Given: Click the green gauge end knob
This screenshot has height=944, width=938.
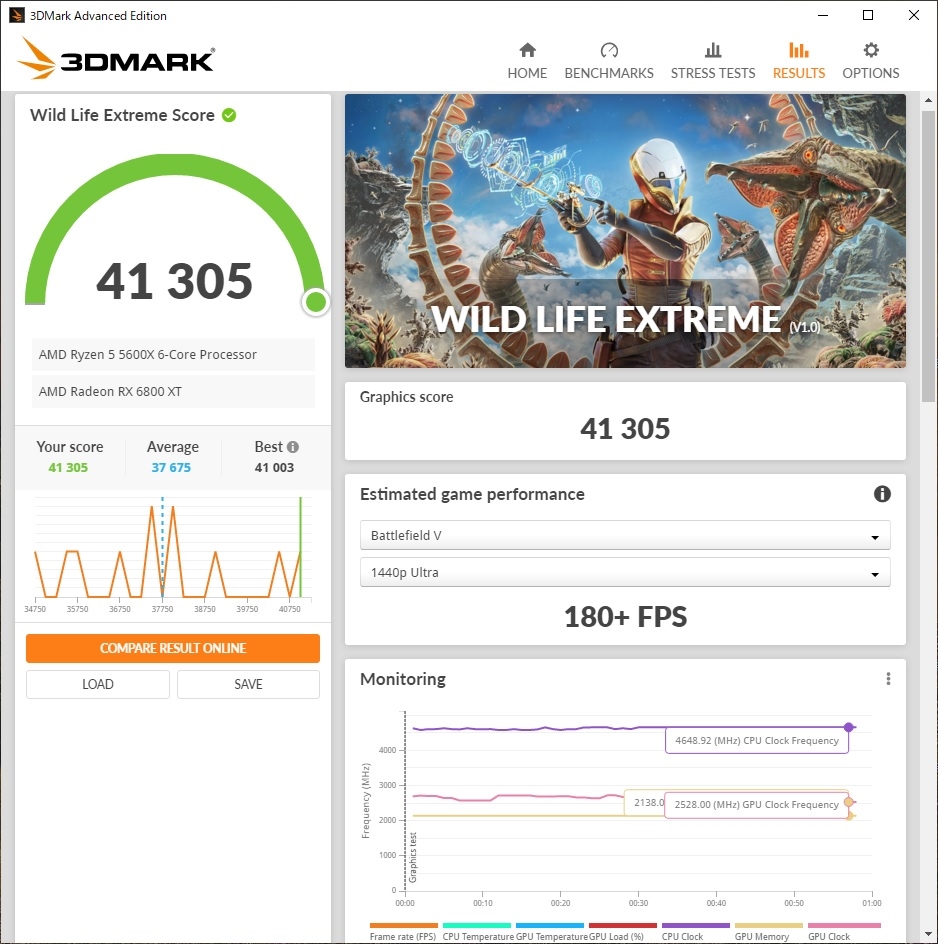Looking at the screenshot, I should click(316, 302).
